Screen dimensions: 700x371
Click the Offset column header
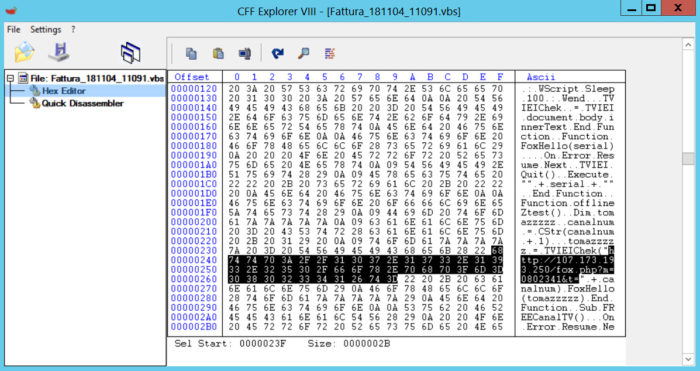point(192,77)
